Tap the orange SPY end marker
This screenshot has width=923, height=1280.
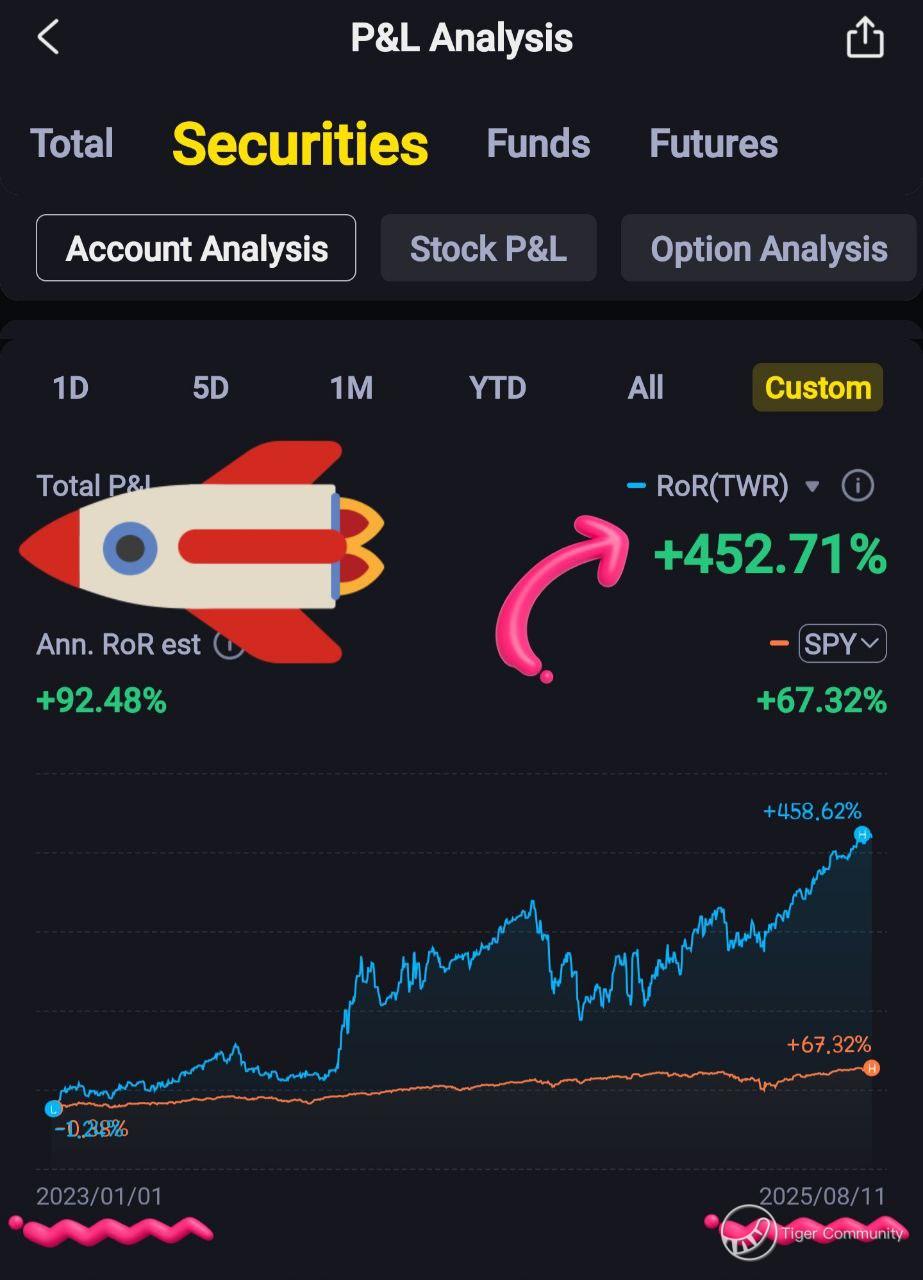(872, 1068)
